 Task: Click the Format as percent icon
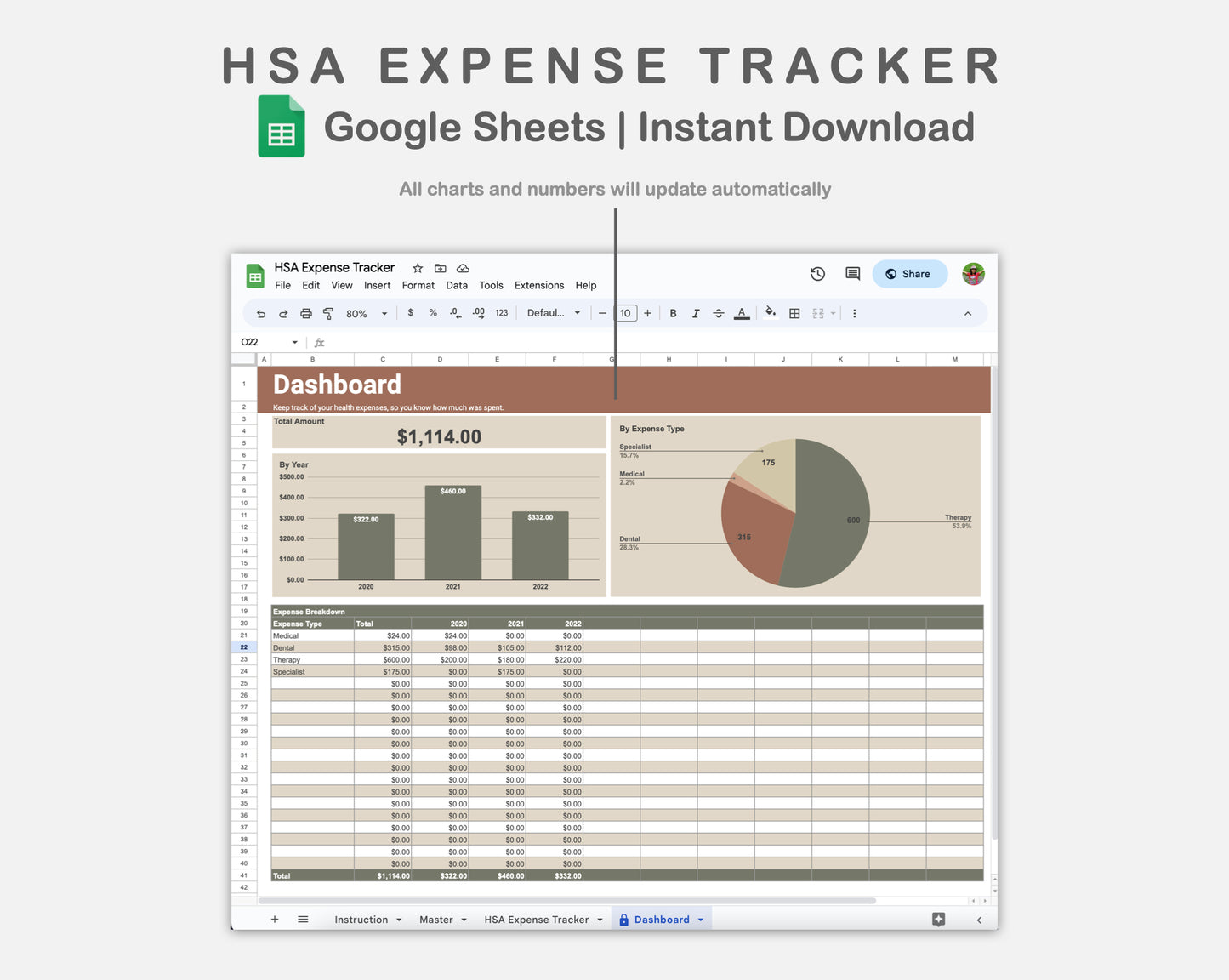[433, 313]
